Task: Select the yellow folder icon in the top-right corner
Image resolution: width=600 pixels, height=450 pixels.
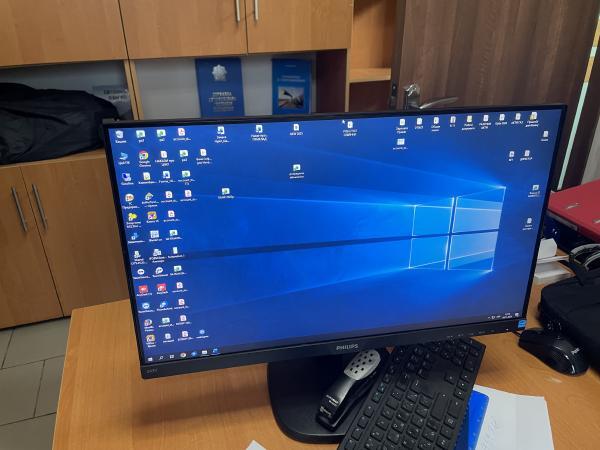Action: [533, 117]
